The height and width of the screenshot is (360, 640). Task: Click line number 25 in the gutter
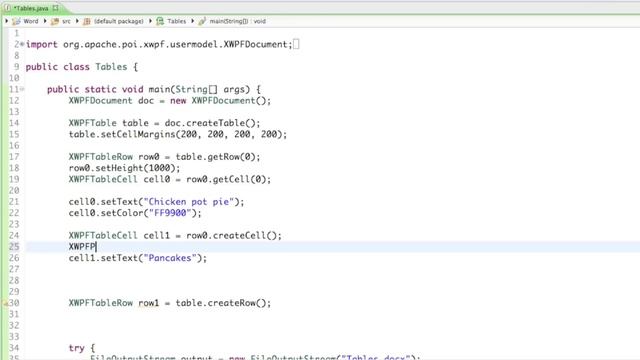[x=14, y=247]
